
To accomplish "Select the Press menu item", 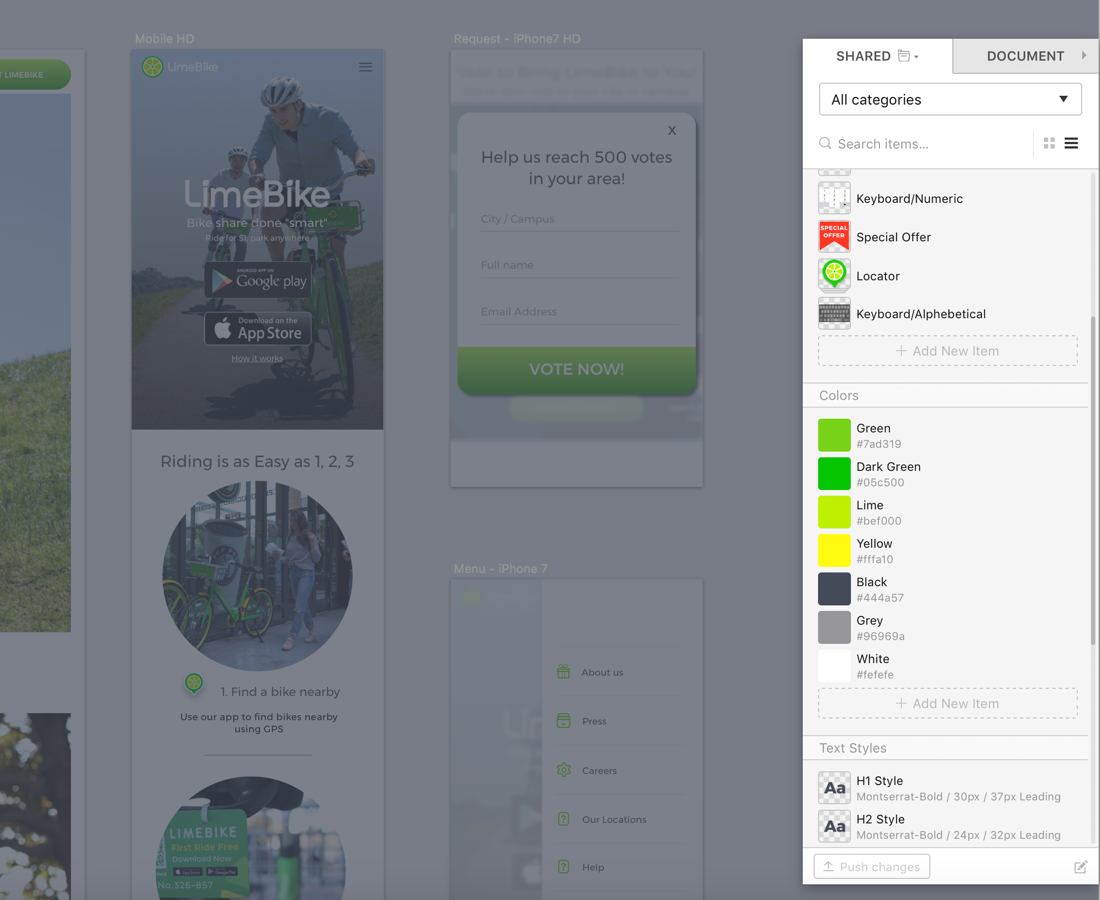I will click(594, 721).
